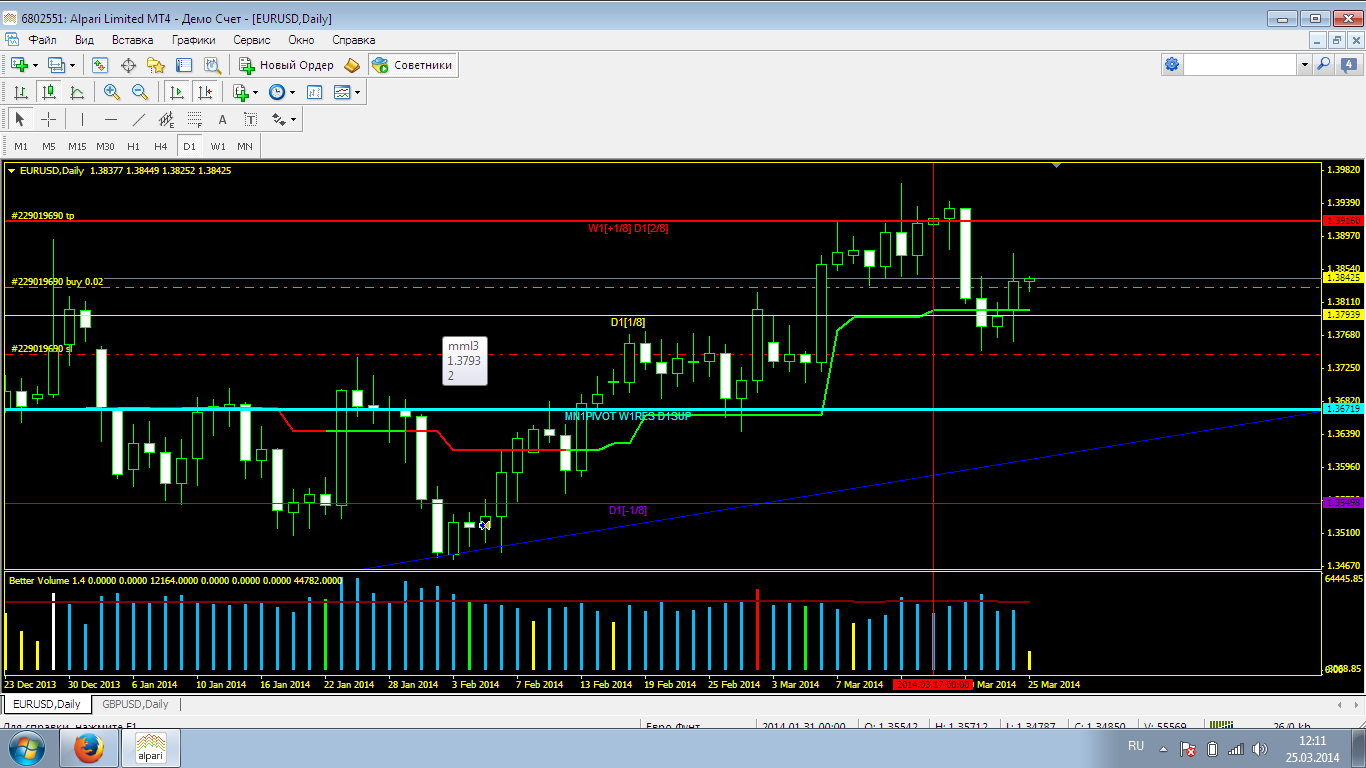The width and height of the screenshot is (1366, 768).
Task: Open the Графики menu
Action: [x=193, y=40]
